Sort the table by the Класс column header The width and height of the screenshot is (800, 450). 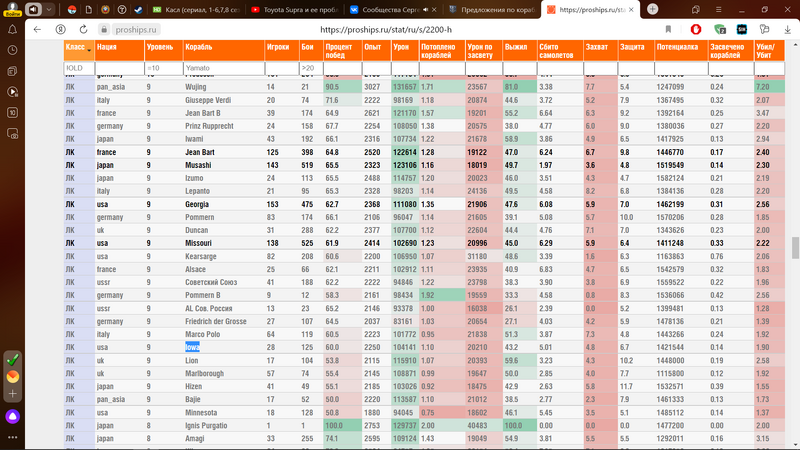[79, 51]
